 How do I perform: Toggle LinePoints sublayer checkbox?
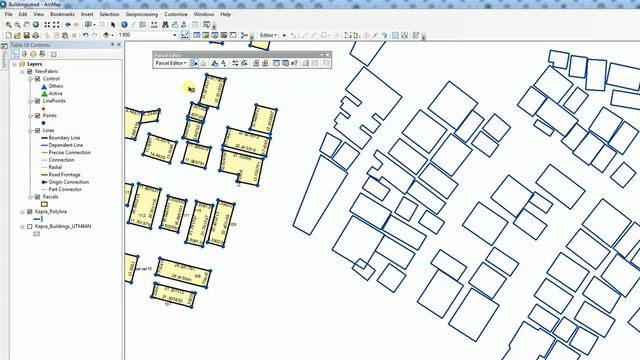(x=38, y=101)
